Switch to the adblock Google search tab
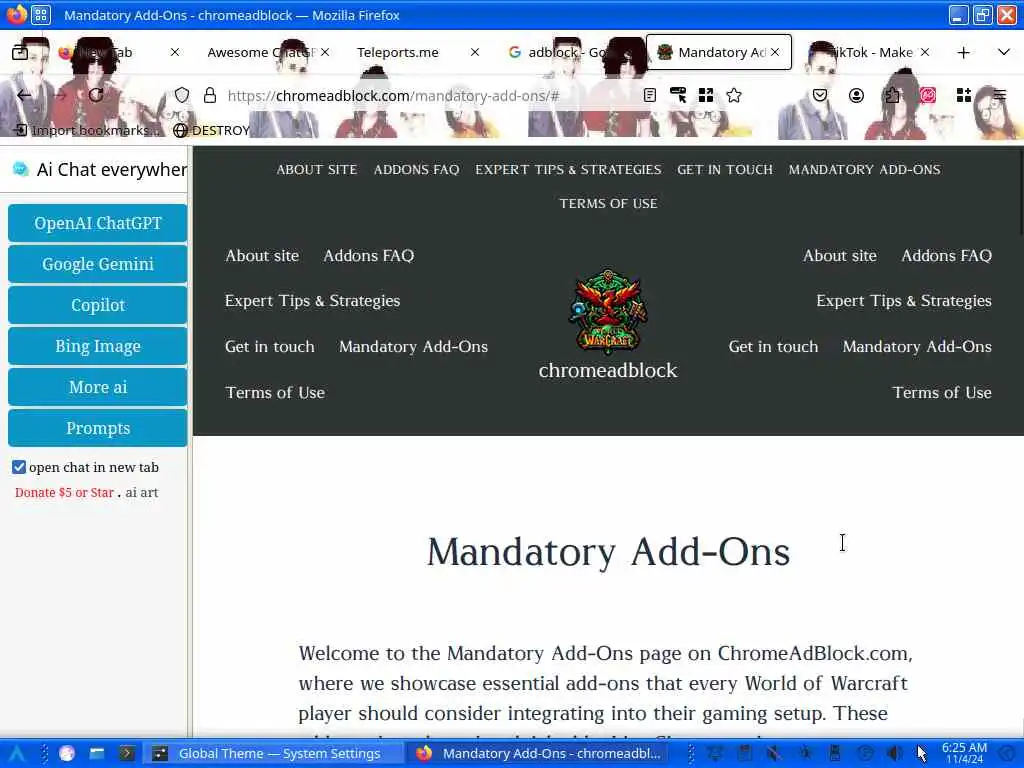 [x=568, y=52]
